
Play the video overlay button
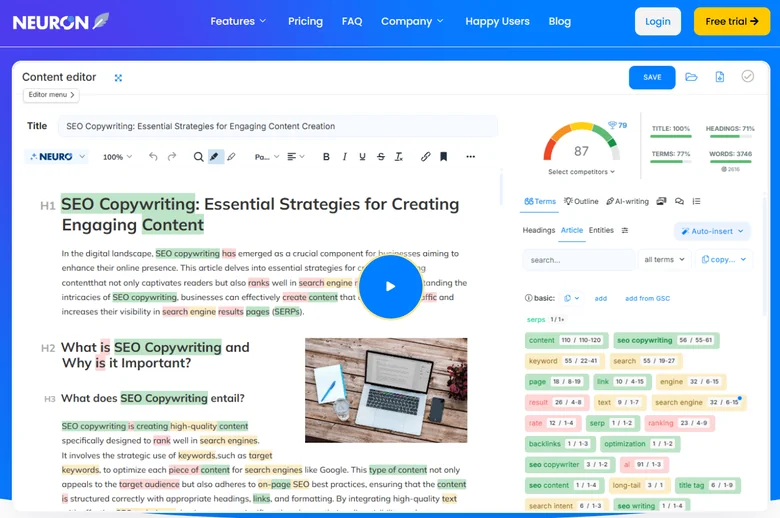(390, 287)
